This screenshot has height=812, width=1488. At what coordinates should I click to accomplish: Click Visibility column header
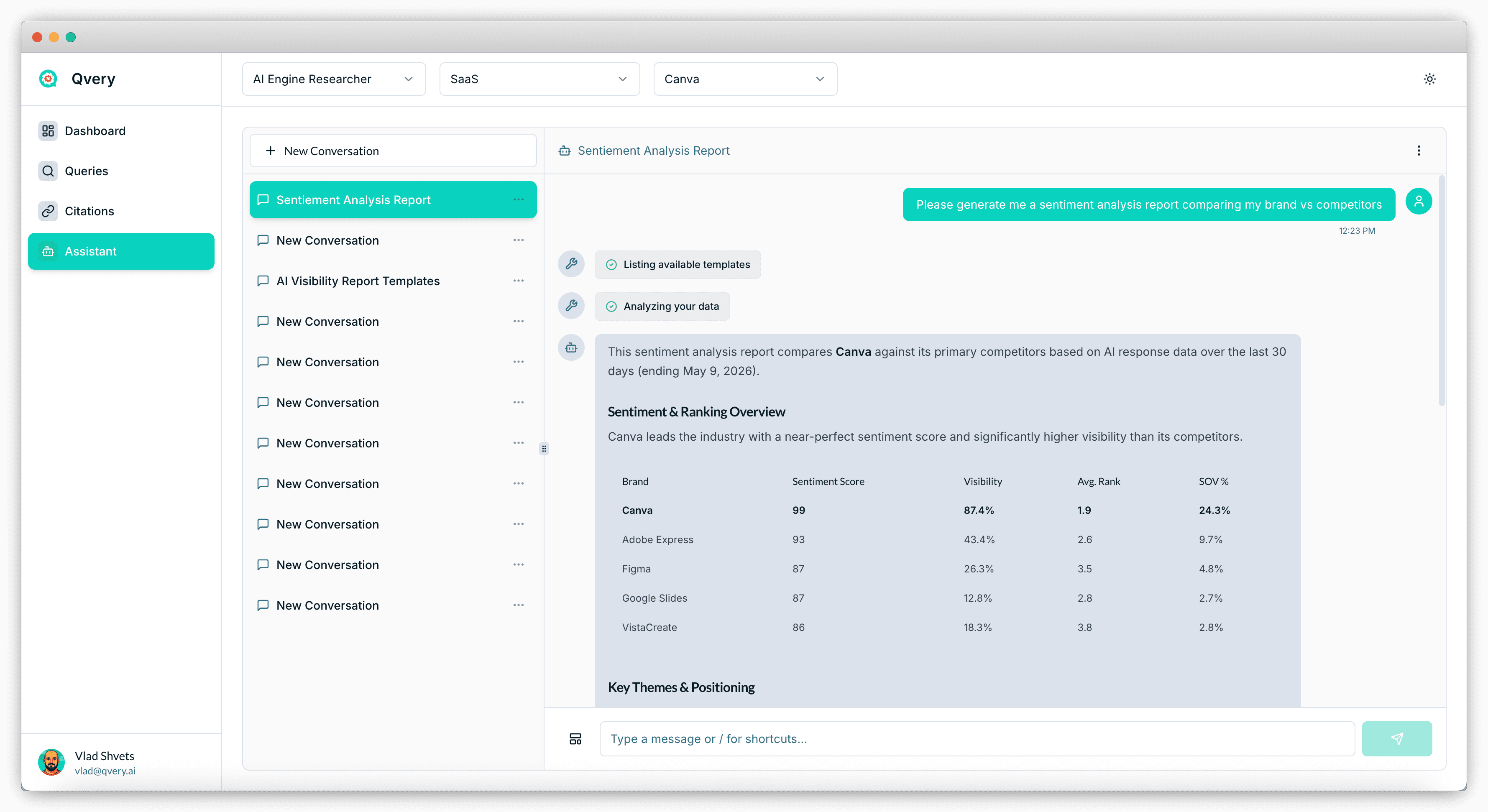(982, 482)
